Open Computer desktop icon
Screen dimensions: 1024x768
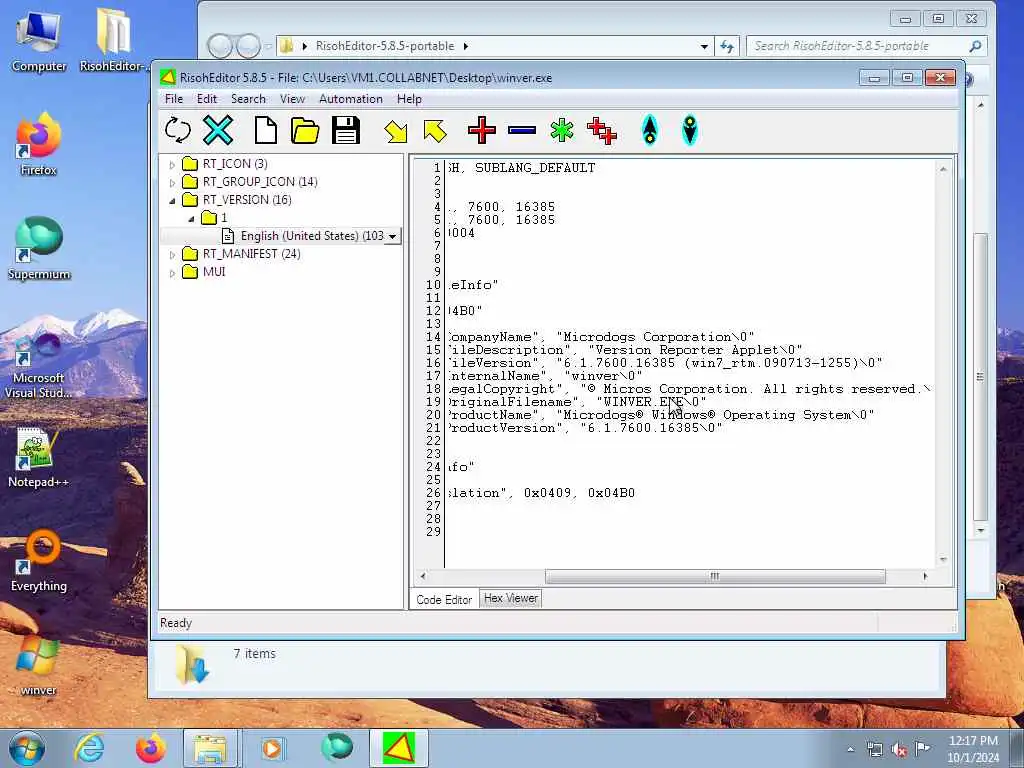pos(39,41)
